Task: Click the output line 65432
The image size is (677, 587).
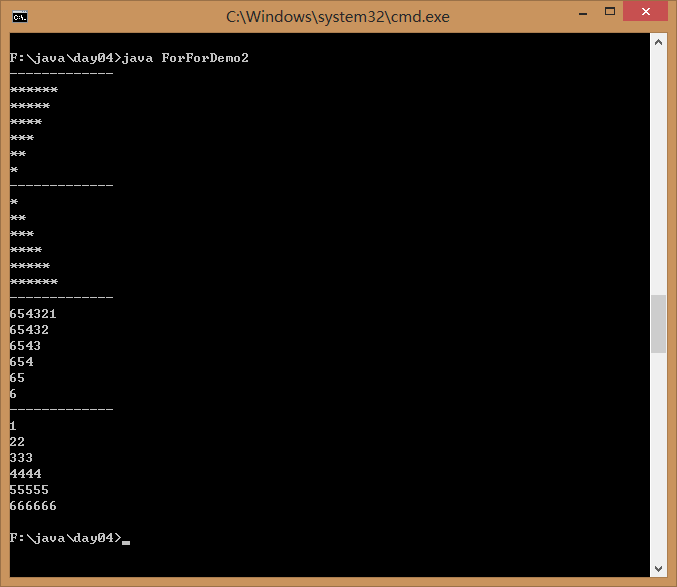Action: tap(29, 330)
